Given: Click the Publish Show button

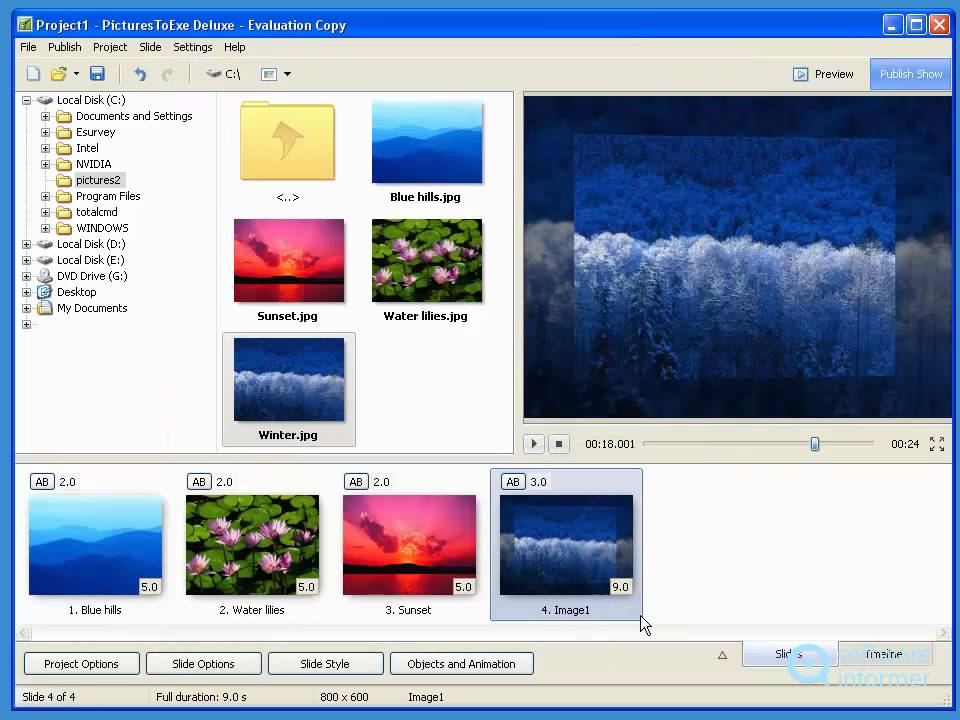Looking at the screenshot, I should pyautogui.click(x=910, y=74).
